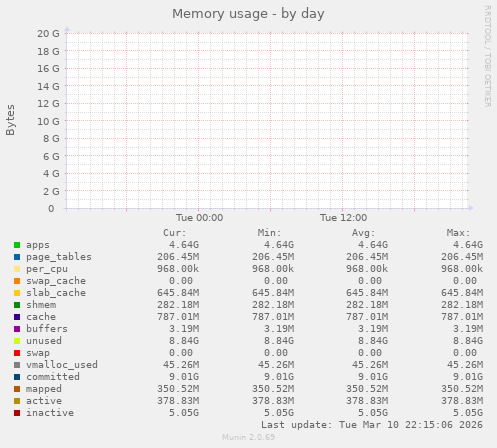
Task: Select the 'page_tables' legend label
Action: tap(59, 257)
